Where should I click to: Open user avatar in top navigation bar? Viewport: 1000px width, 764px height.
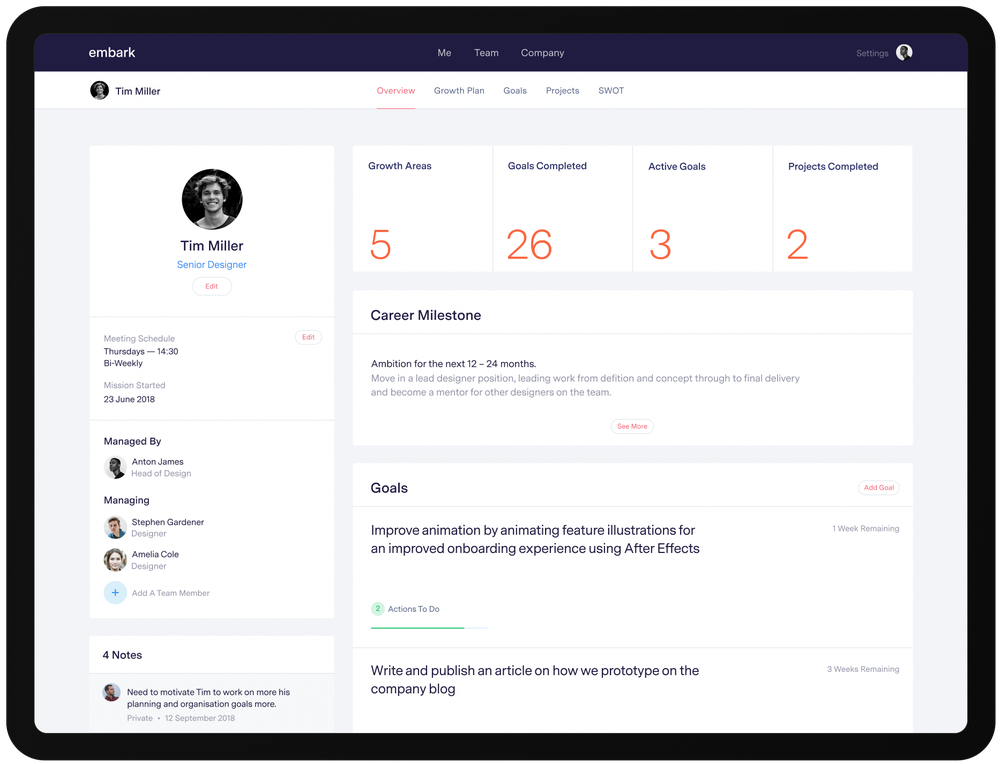tap(904, 52)
